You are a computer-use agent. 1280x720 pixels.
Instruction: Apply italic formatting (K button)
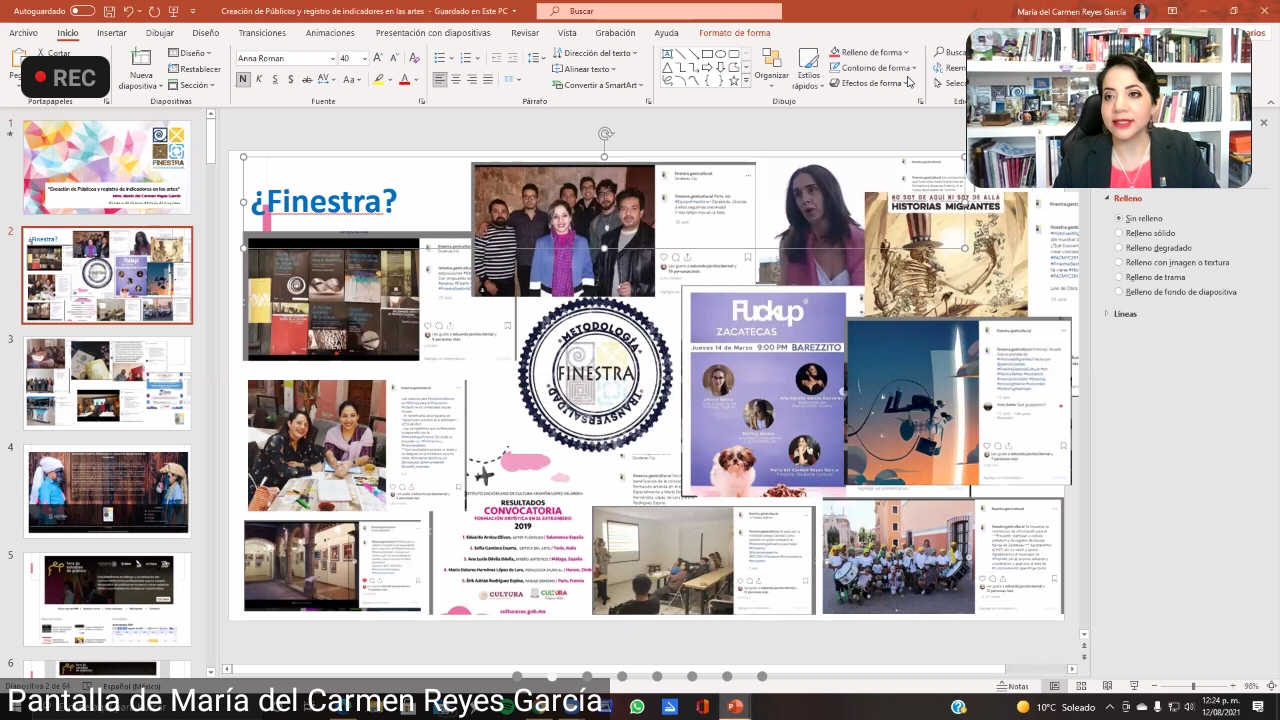pos(259,79)
